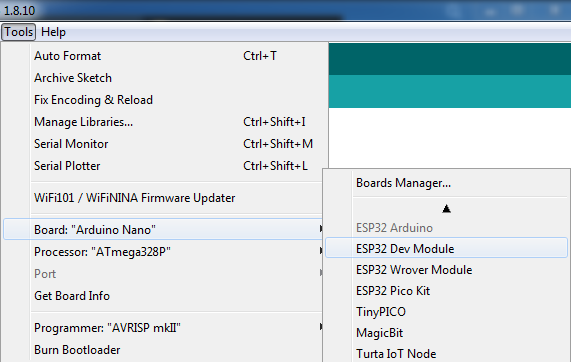The image size is (571, 362).
Task: Choose Archive Sketch
Action: [163, 78]
